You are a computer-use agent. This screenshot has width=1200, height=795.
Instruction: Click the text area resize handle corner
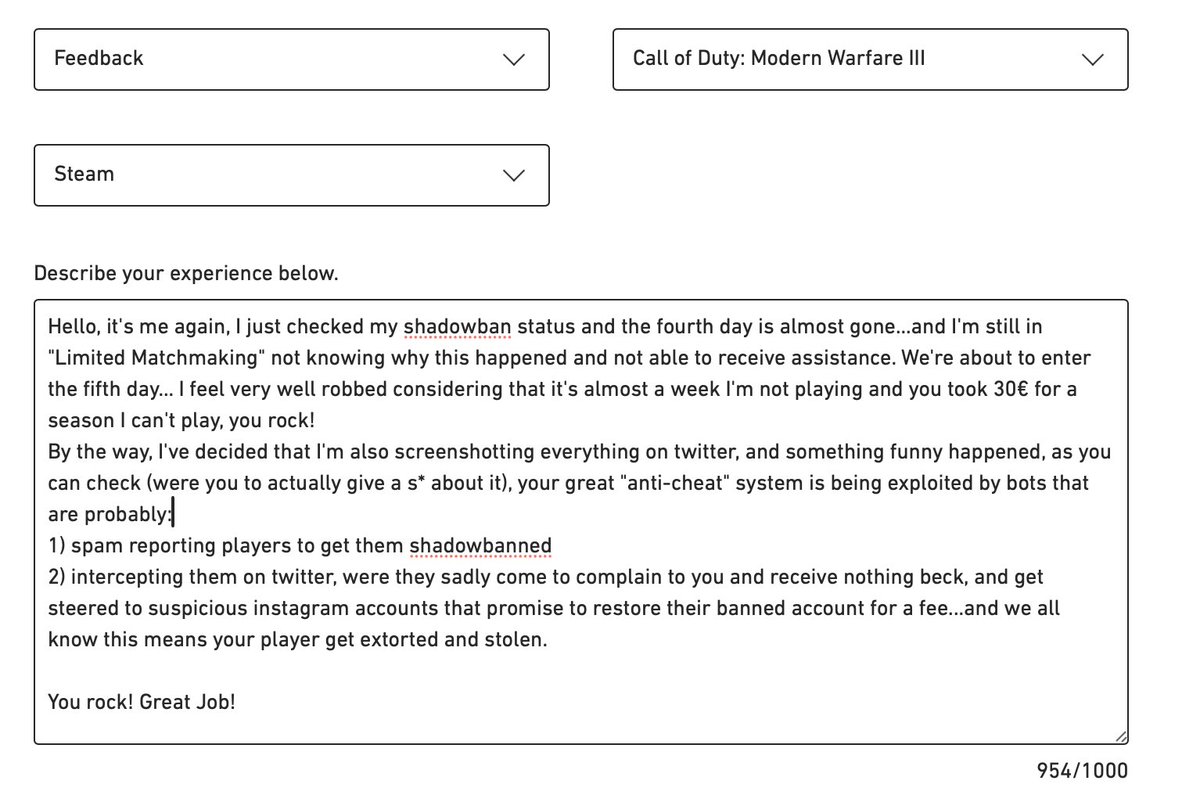tap(1120, 736)
